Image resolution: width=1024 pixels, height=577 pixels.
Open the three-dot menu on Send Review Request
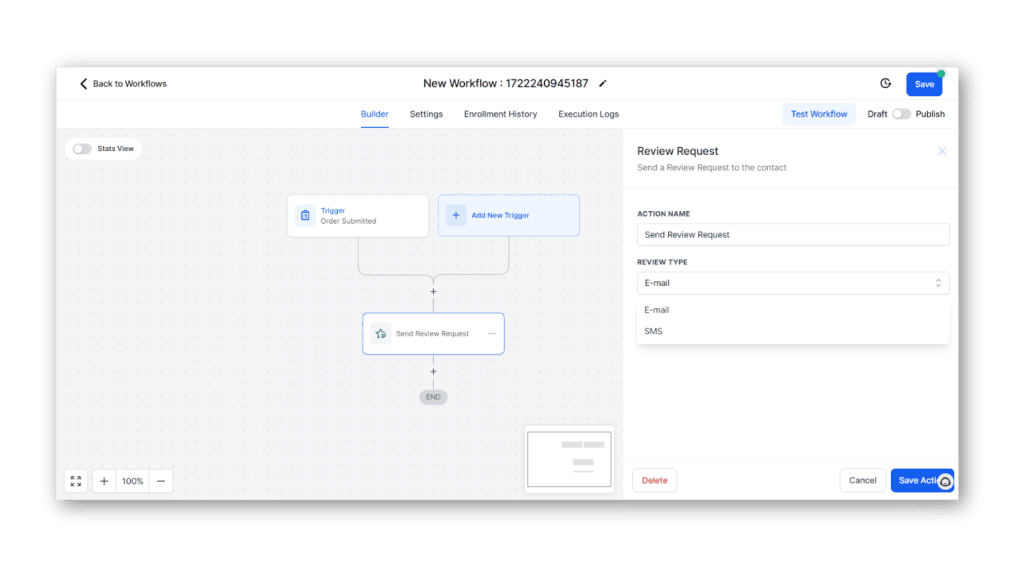pyautogui.click(x=492, y=333)
